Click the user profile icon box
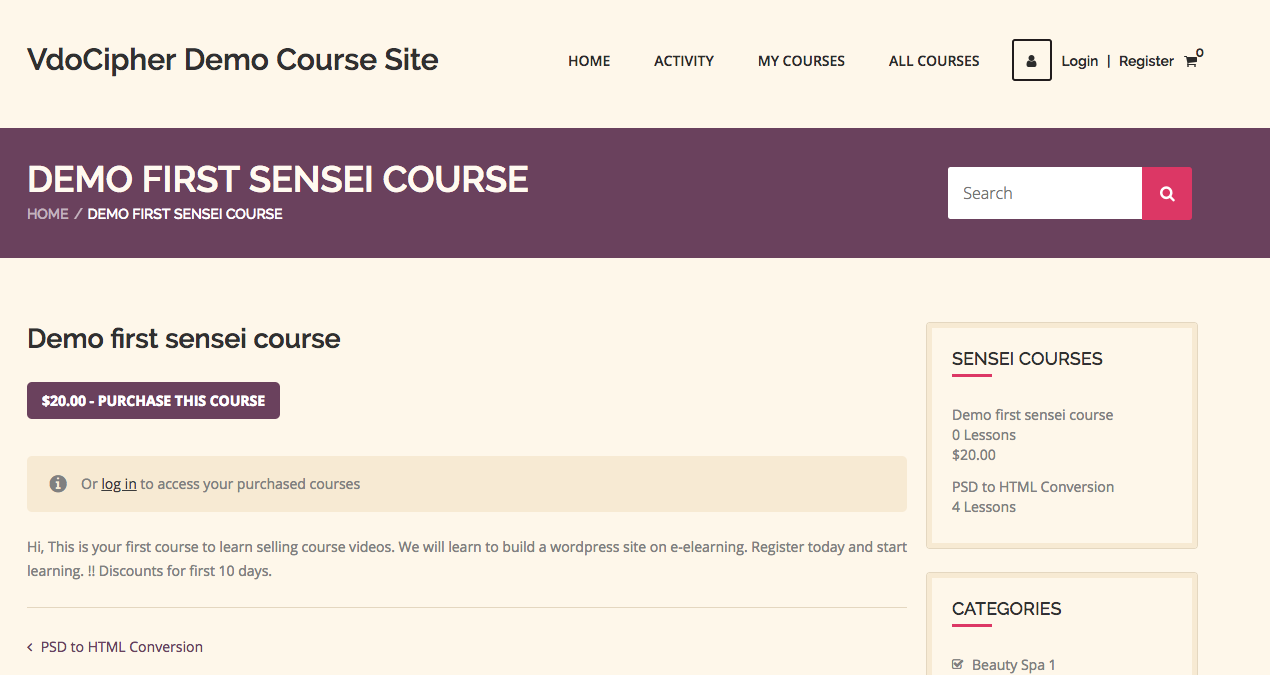The image size is (1270, 675). coord(1031,60)
